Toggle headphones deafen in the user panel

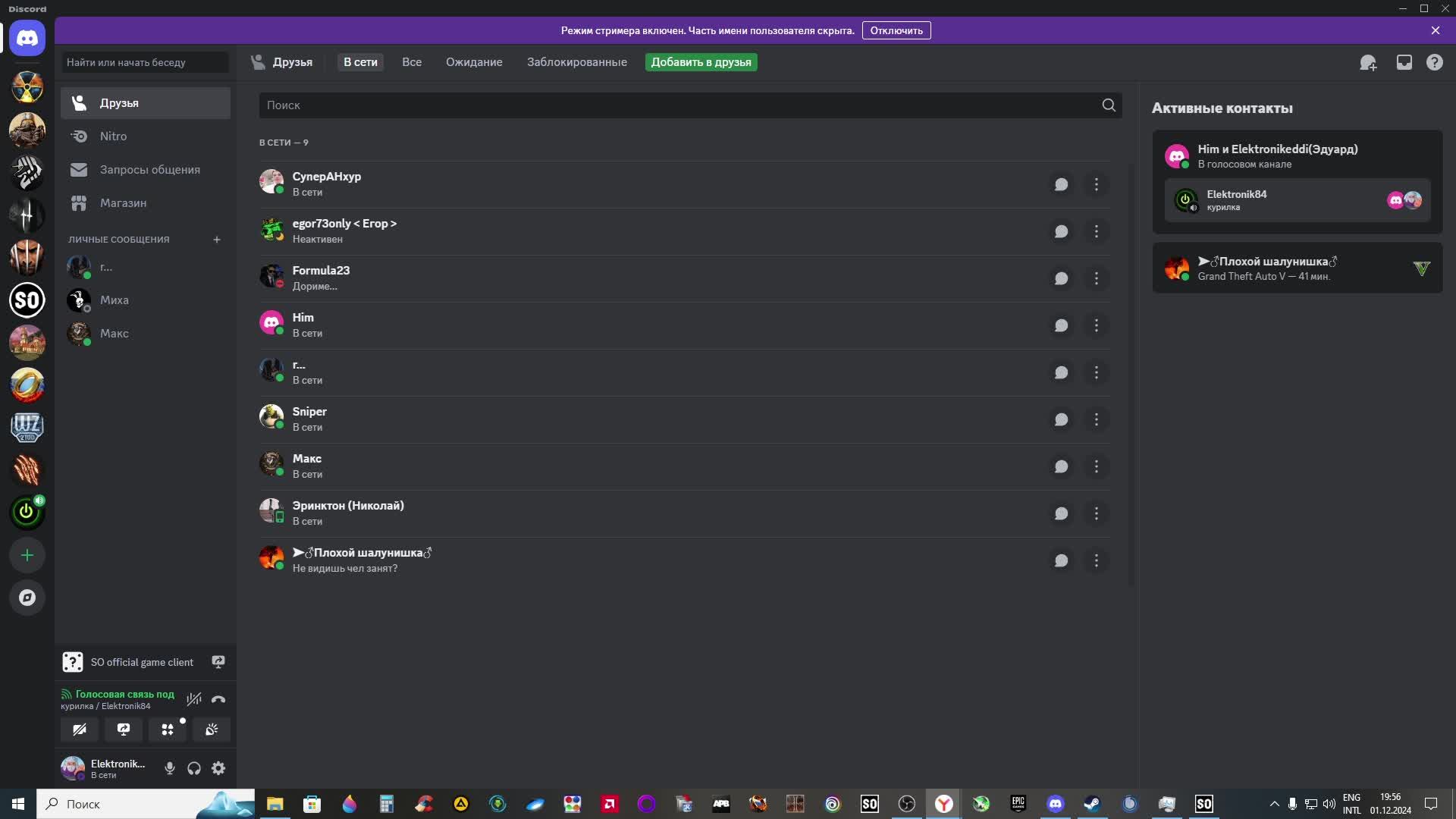pos(194,768)
